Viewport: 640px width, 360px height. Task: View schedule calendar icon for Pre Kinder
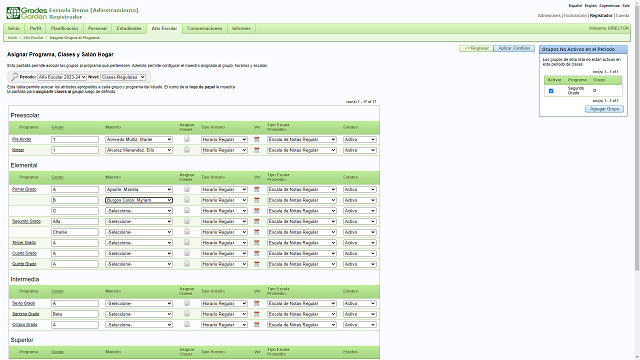coord(256,140)
